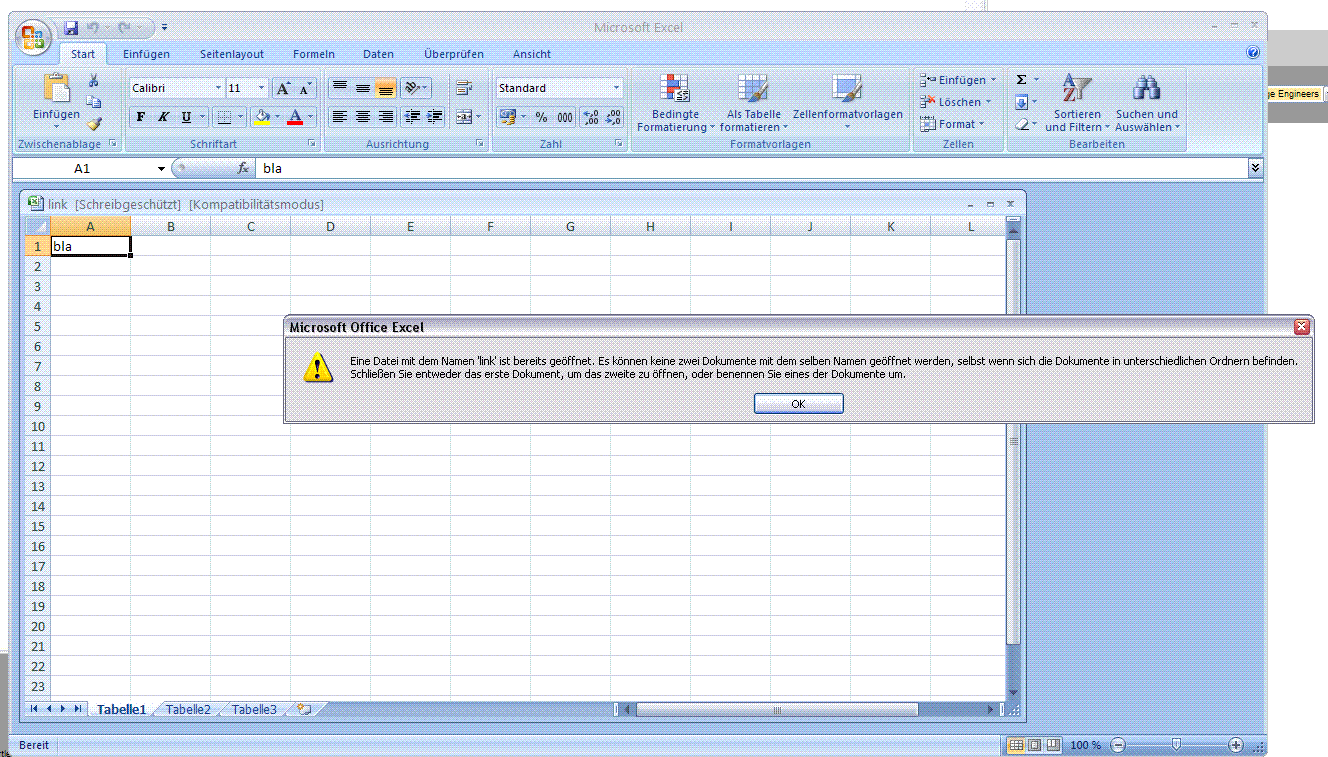Open Bedingte Formatierung menu
Image resolution: width=1328 pixels, height=757 pixels.
pyautogui.click(x=676, y=103)
